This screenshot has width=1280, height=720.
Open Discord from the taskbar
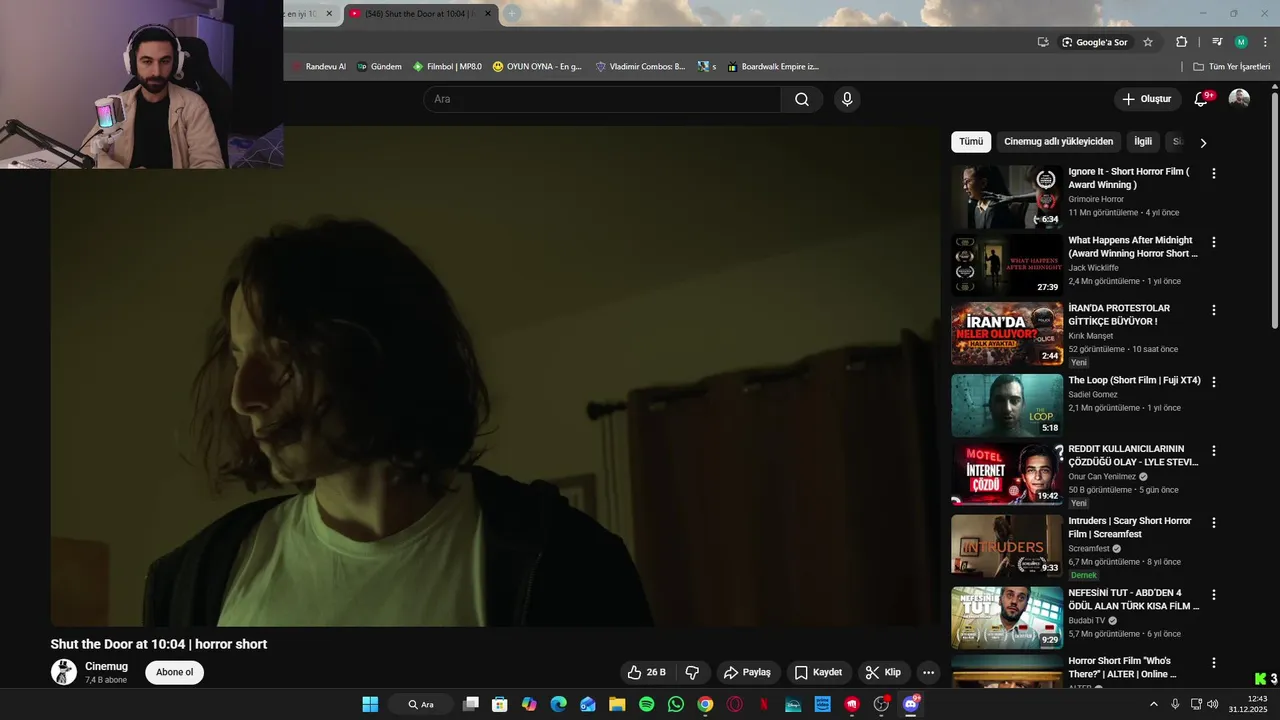coord(911,704)
